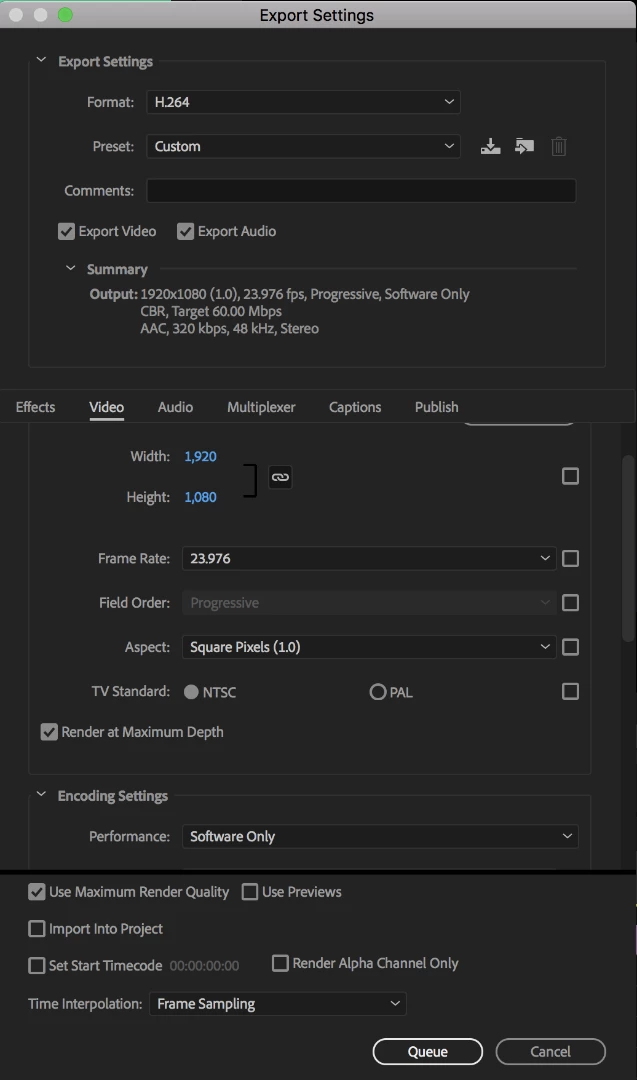637x1080 pixels.
Task: Open the Time Interpolation dropdown
Action: 277,1004
